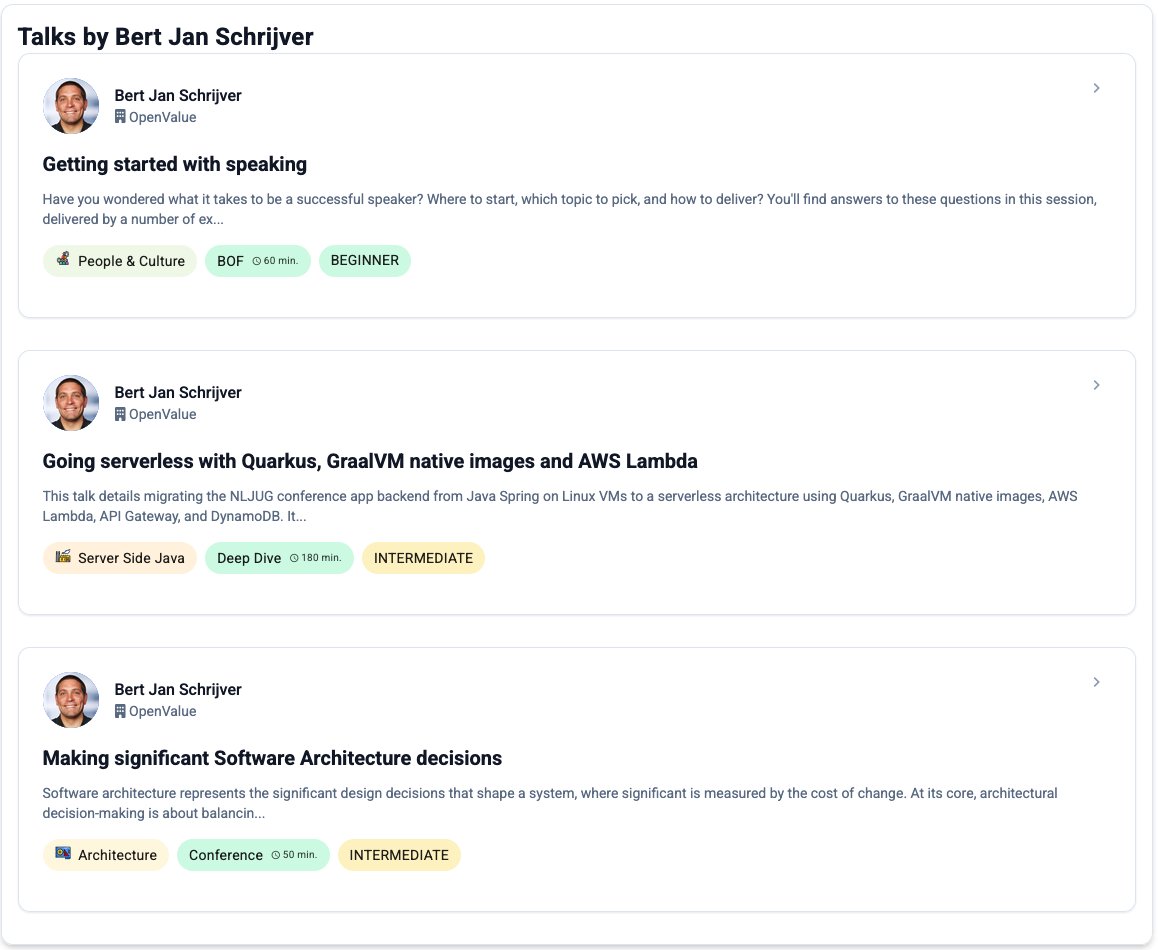Expand the Getting started with speaking talk chevron
The width and height of the screenshot is (1158, 950).
pos(1096,88)
